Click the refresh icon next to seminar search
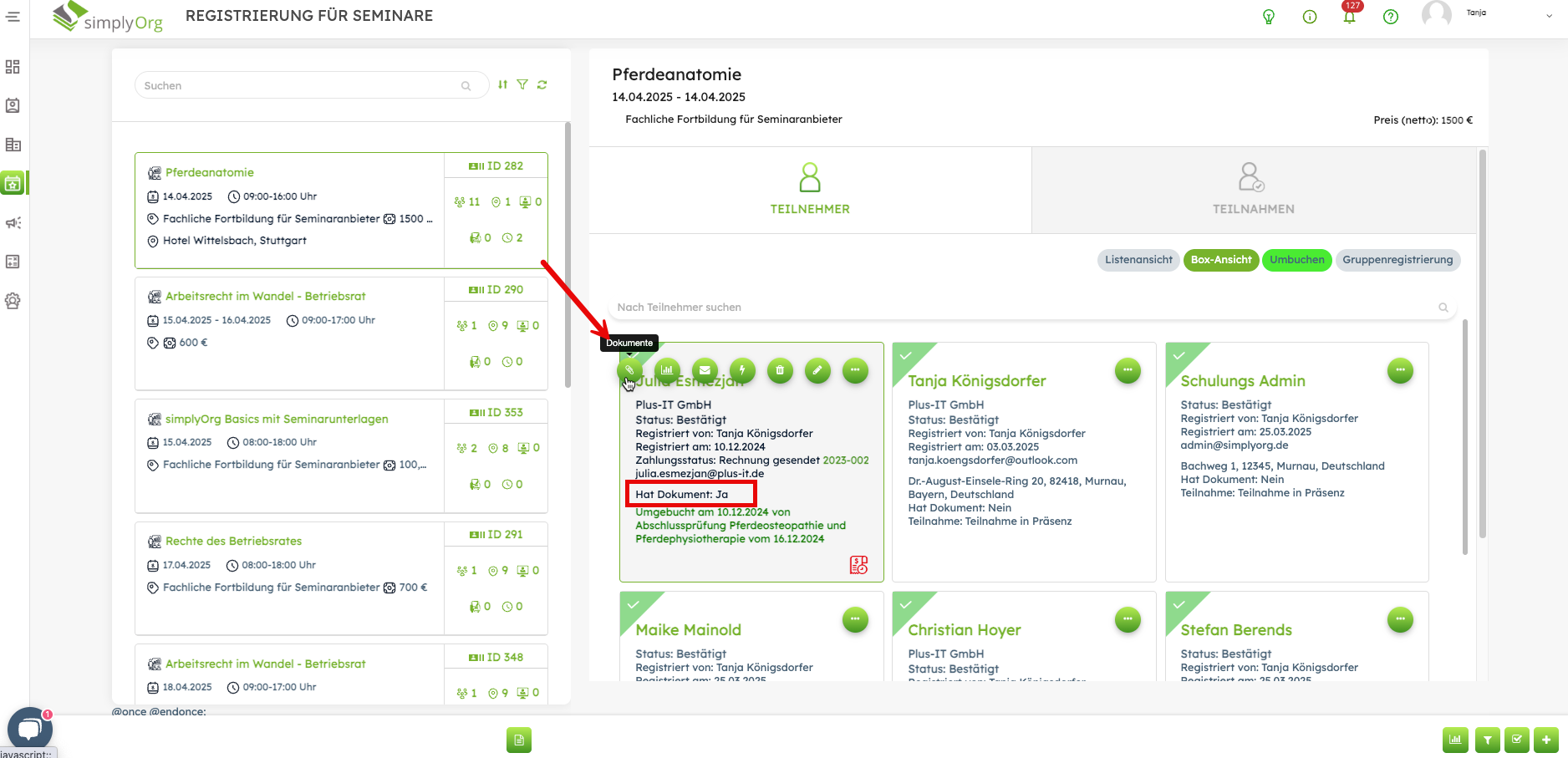 click(542, 84)
